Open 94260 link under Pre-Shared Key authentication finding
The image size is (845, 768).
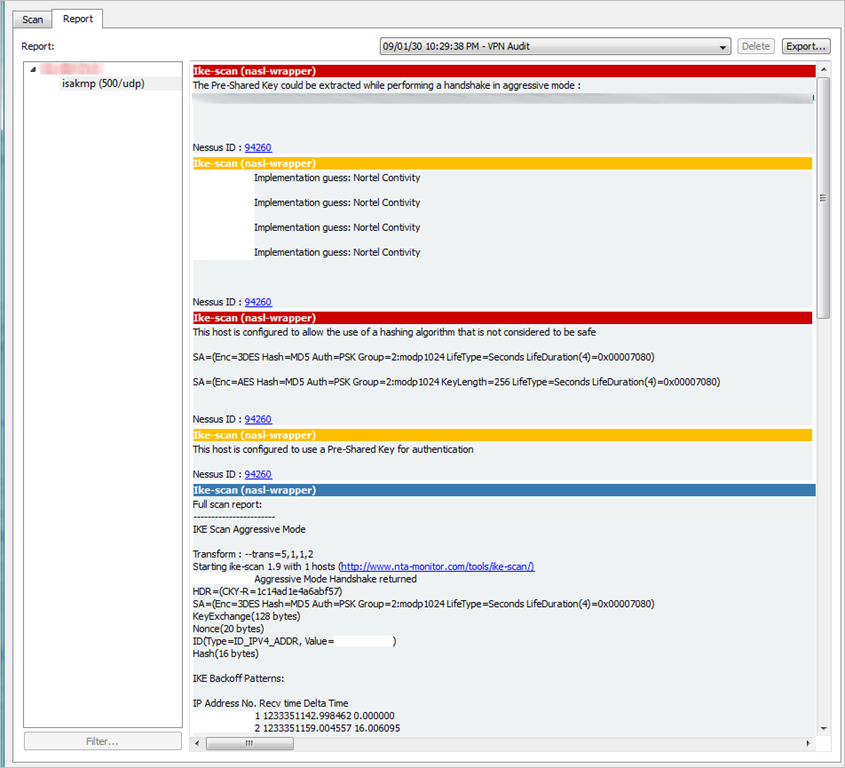coord(258,474)
